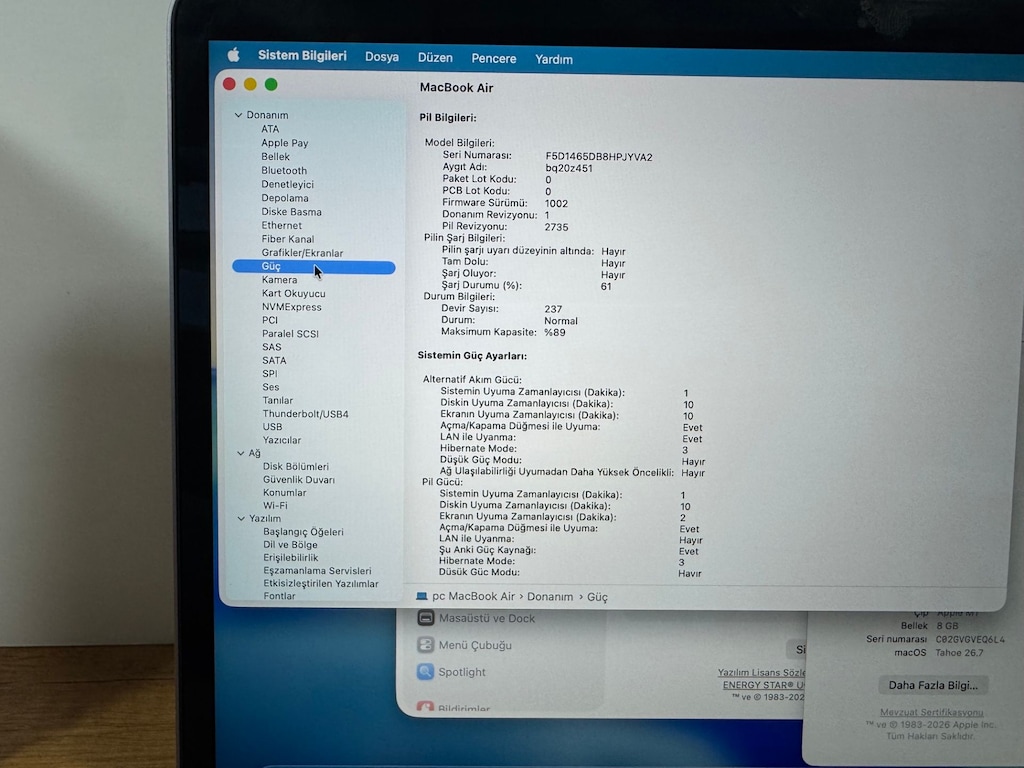Select Wi-Fi in the sidebar

coord(275,505)
